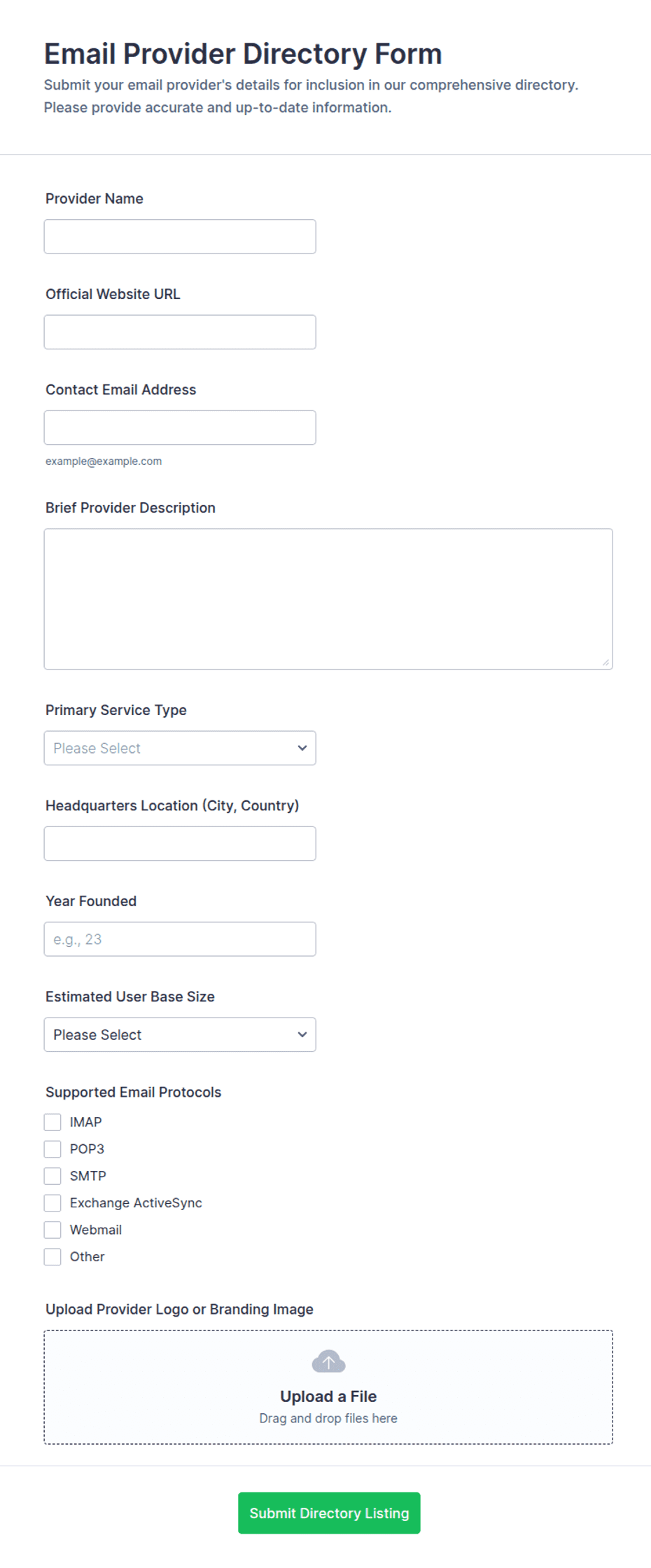Image resolution: width=651 pixels, height=1568 pixels.
Task: Focus the Provider Name input field
Action: pos(180,237)
